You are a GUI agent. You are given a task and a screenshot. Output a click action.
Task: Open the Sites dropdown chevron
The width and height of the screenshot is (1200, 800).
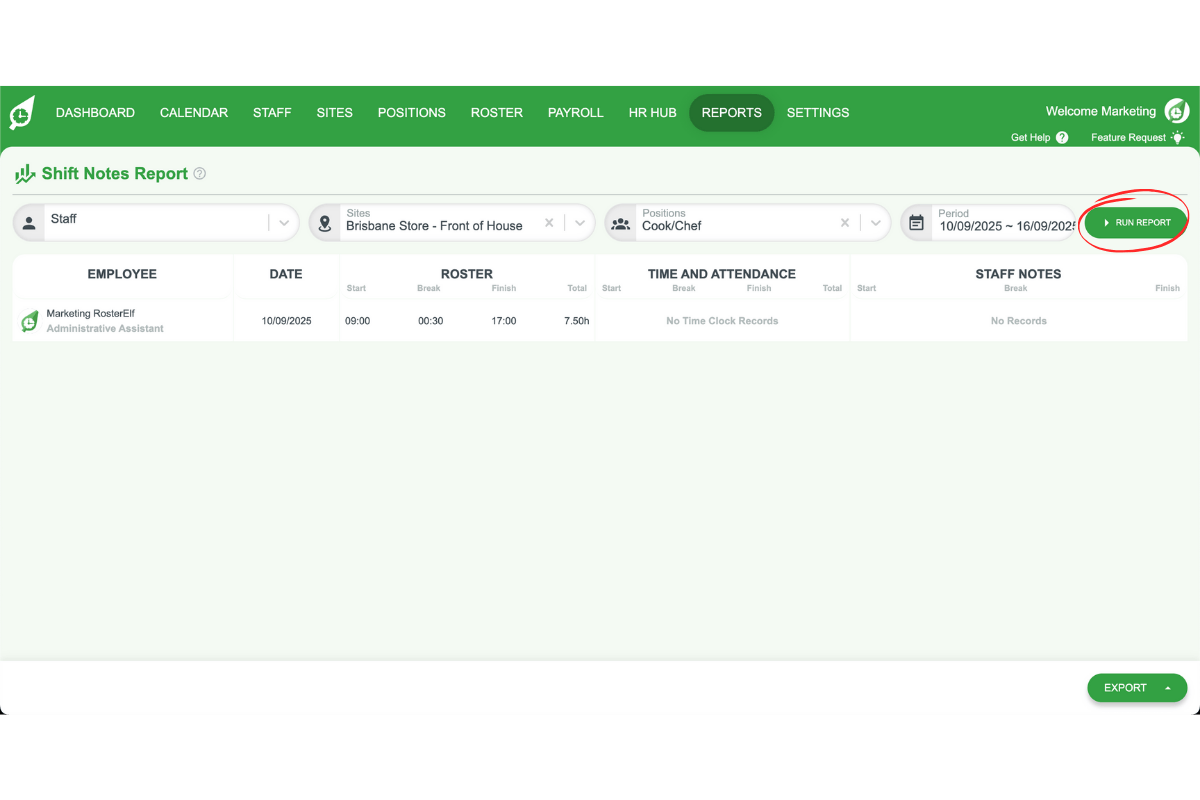pos(579,222)
